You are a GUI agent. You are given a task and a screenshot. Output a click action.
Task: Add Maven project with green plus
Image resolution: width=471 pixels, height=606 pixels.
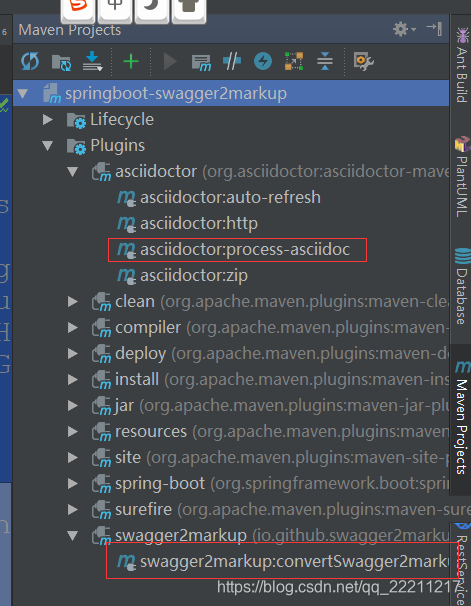[131, 61]
